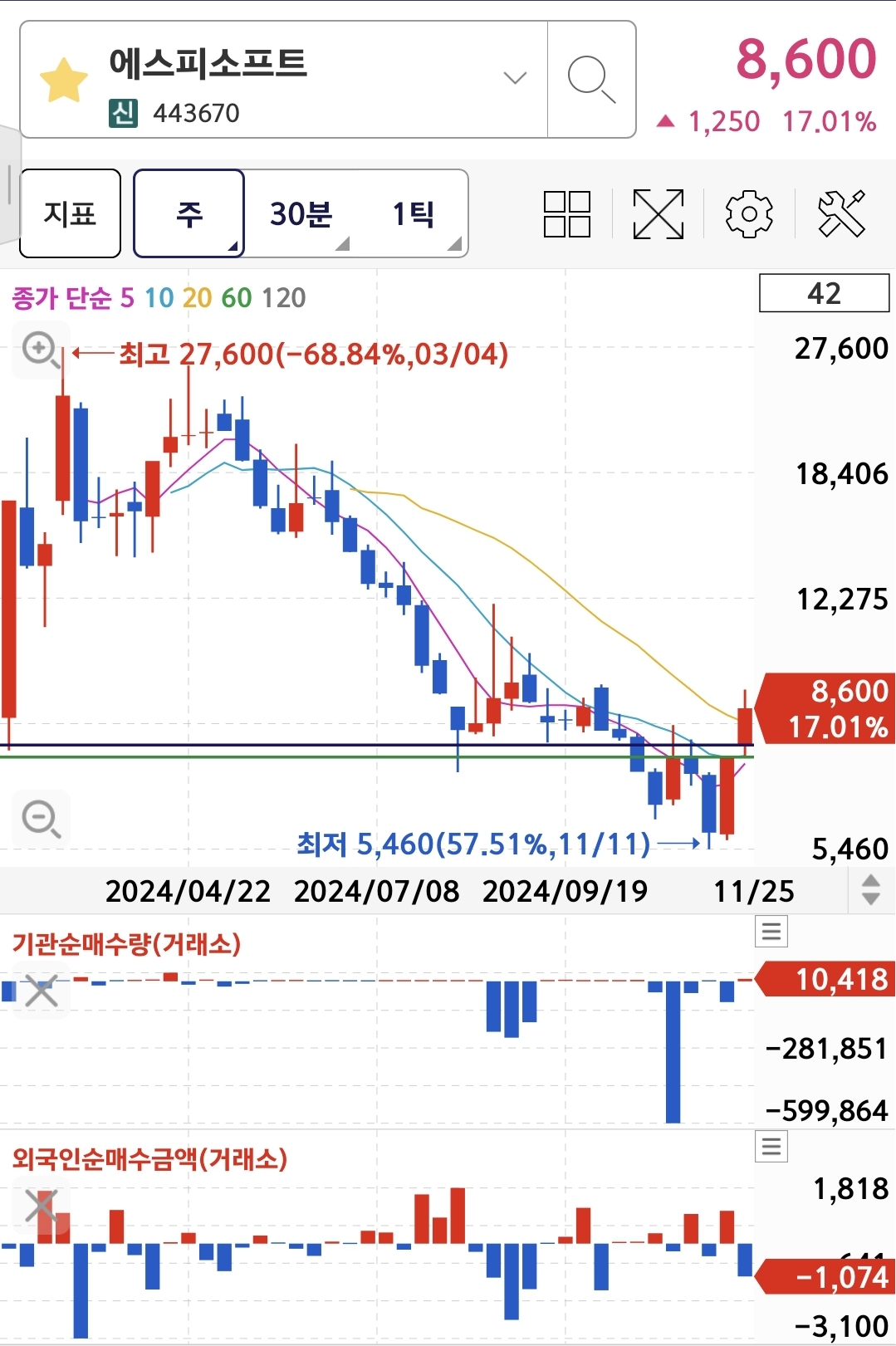Click the 12,275 price axis label
896x1346 pixels.
[x=842, y=600]
